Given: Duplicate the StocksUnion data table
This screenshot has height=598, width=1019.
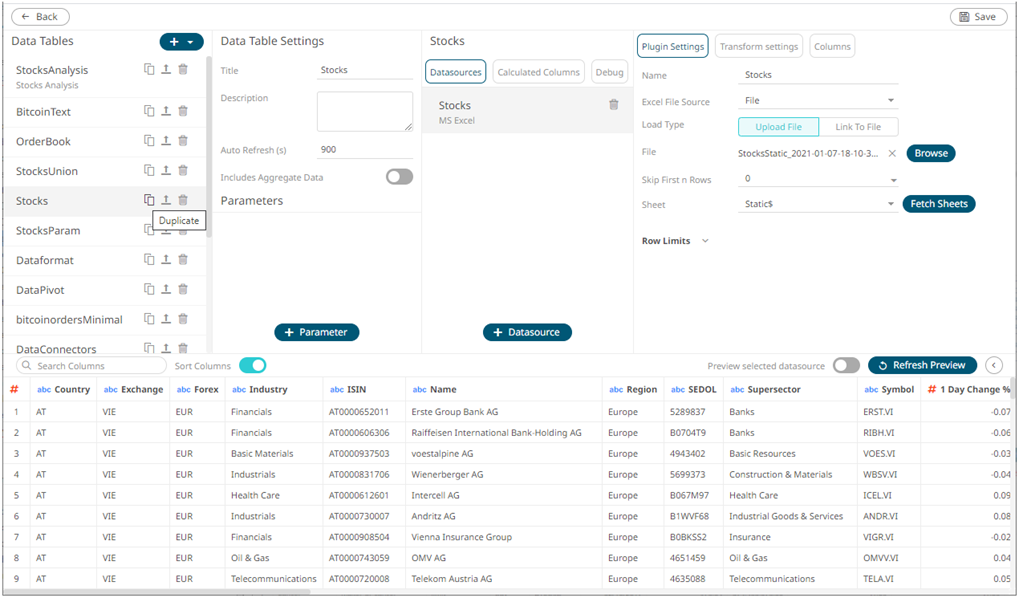Looking at the screenshot, I should (149, 171).
